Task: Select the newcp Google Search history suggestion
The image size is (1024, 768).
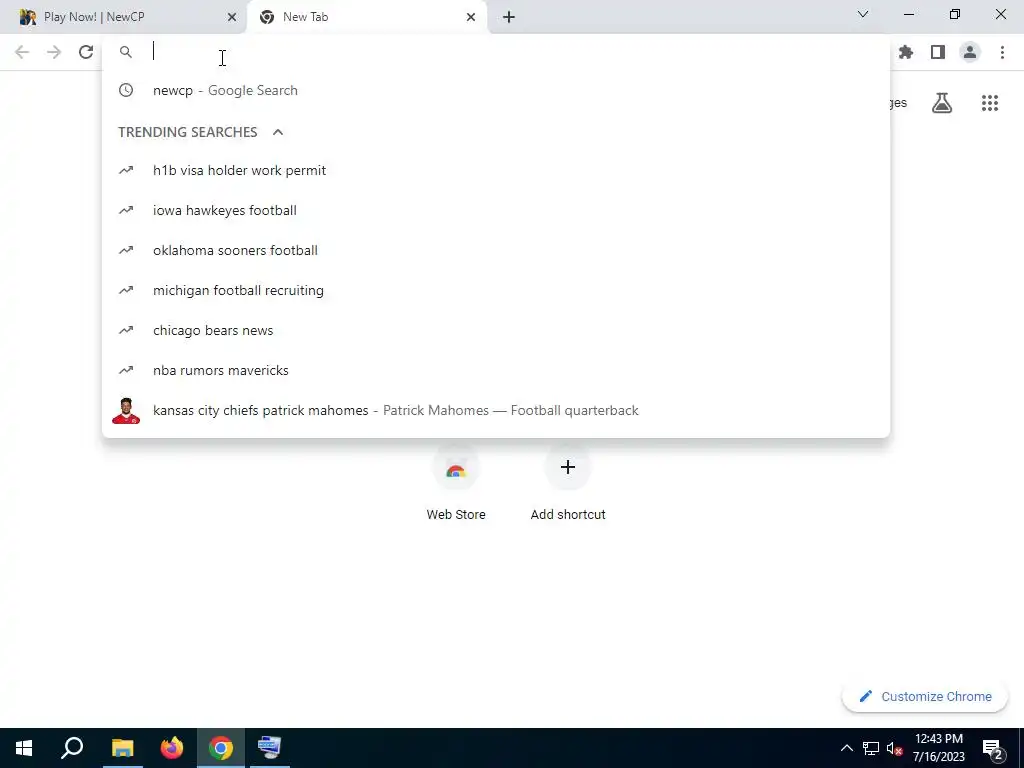Action: click(x=496, y=90)
